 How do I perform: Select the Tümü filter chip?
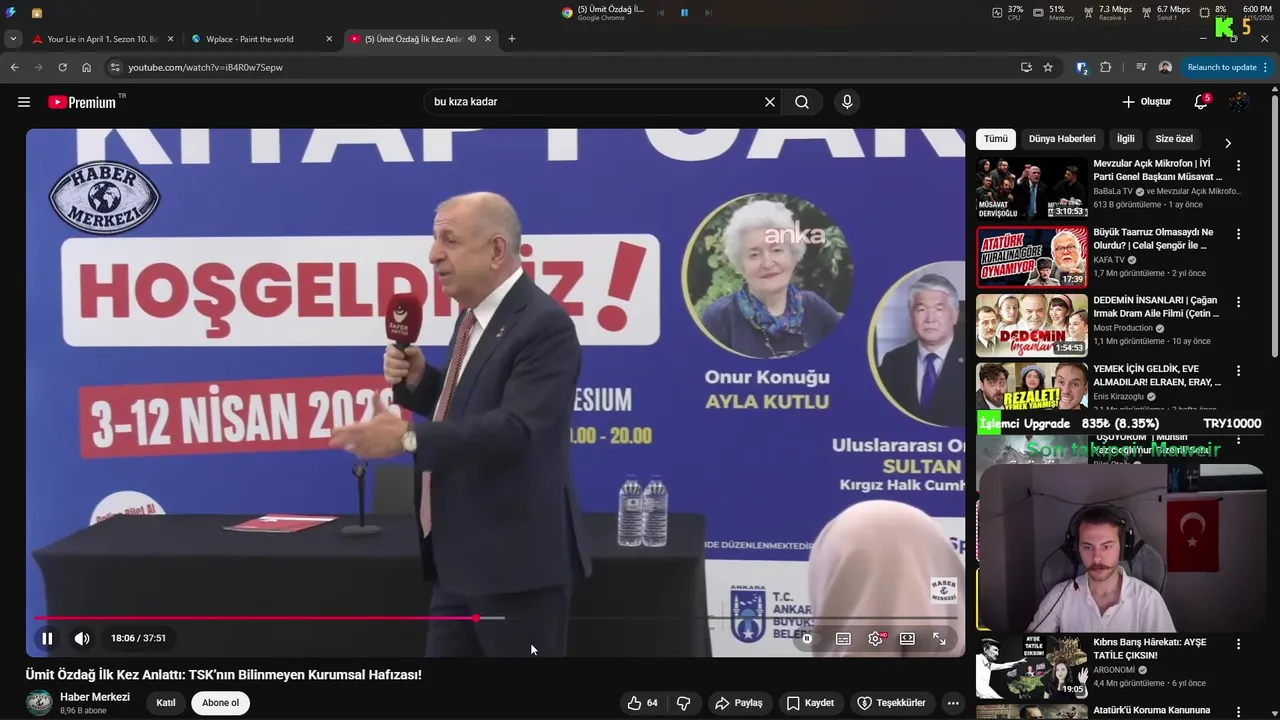[x=996, y=139]
